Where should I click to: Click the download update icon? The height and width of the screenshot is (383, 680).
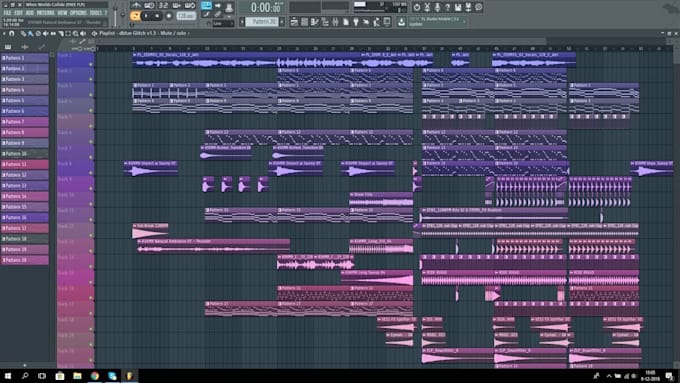[x=401, y=22]
